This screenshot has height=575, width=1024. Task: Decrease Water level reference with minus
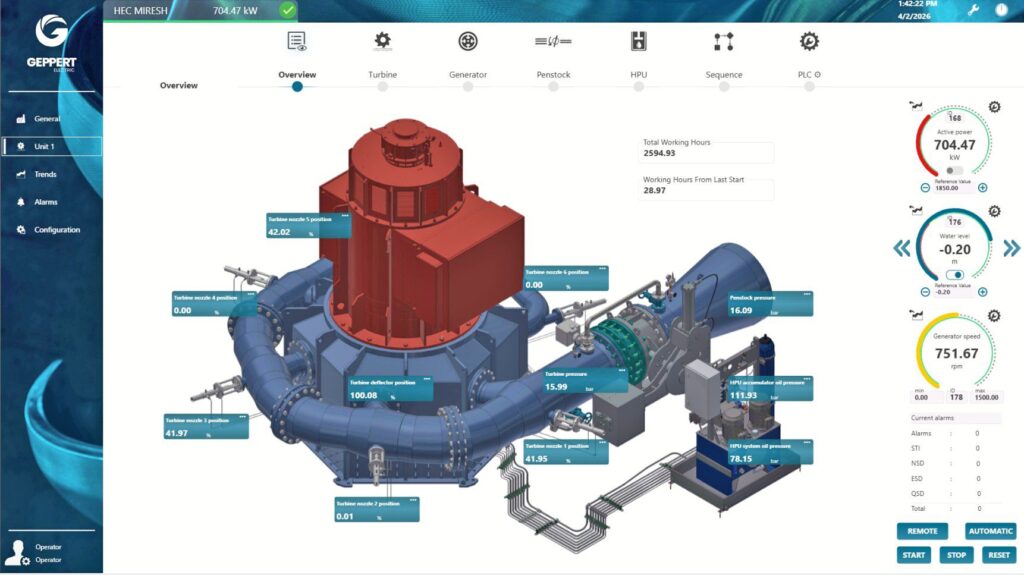coord(925,292)
